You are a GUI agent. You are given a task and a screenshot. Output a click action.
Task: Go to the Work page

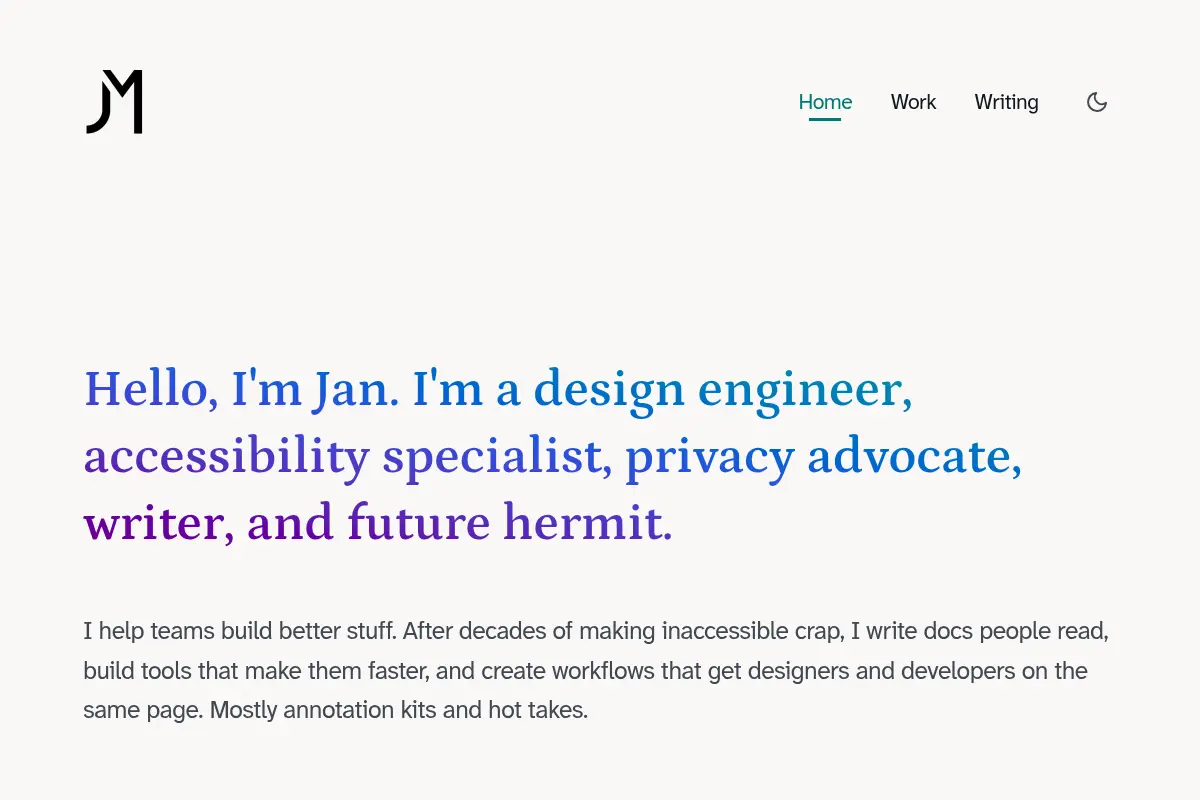pos(913,102)
